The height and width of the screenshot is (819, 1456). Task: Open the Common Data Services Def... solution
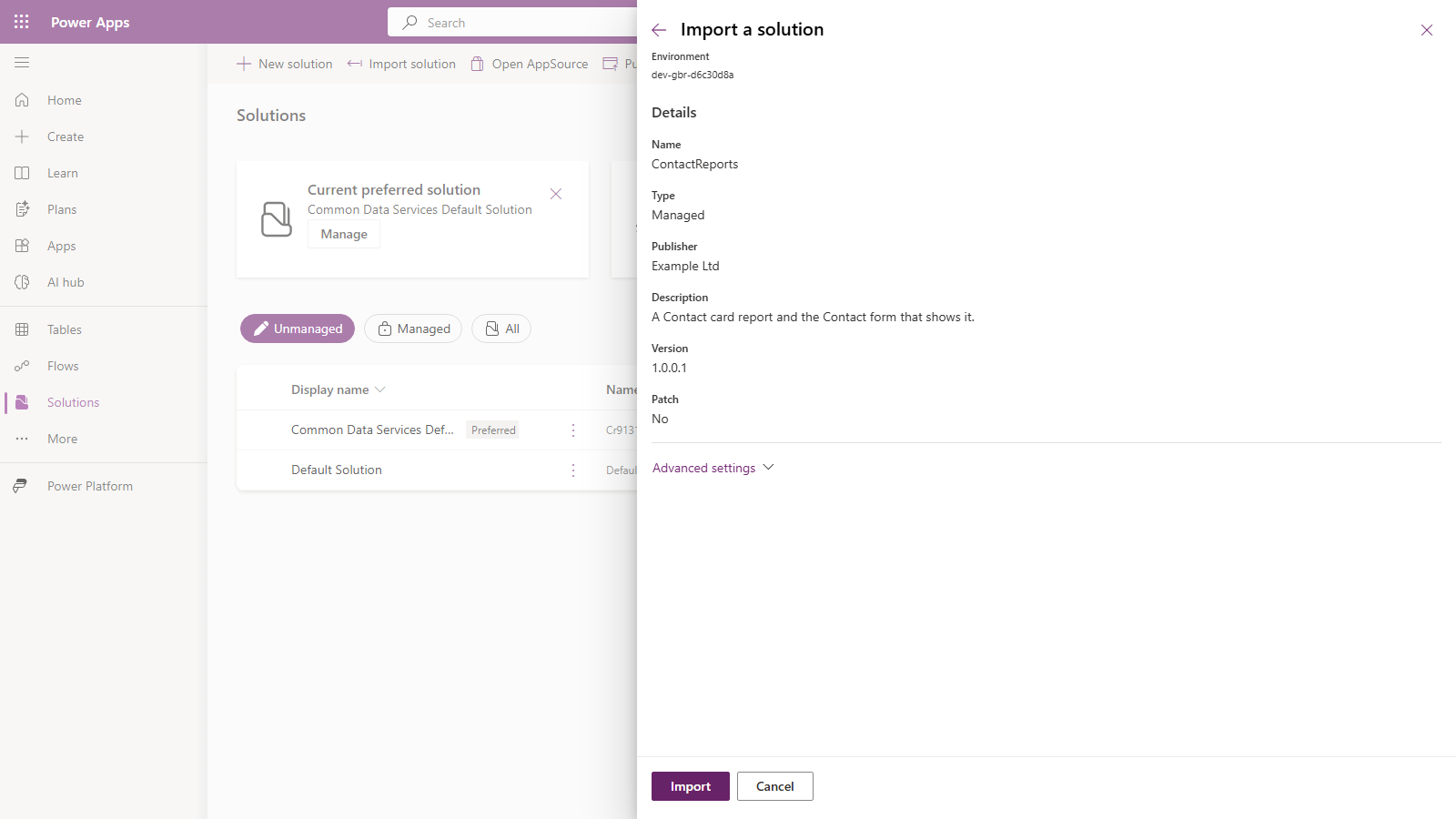tap(372, 430)
